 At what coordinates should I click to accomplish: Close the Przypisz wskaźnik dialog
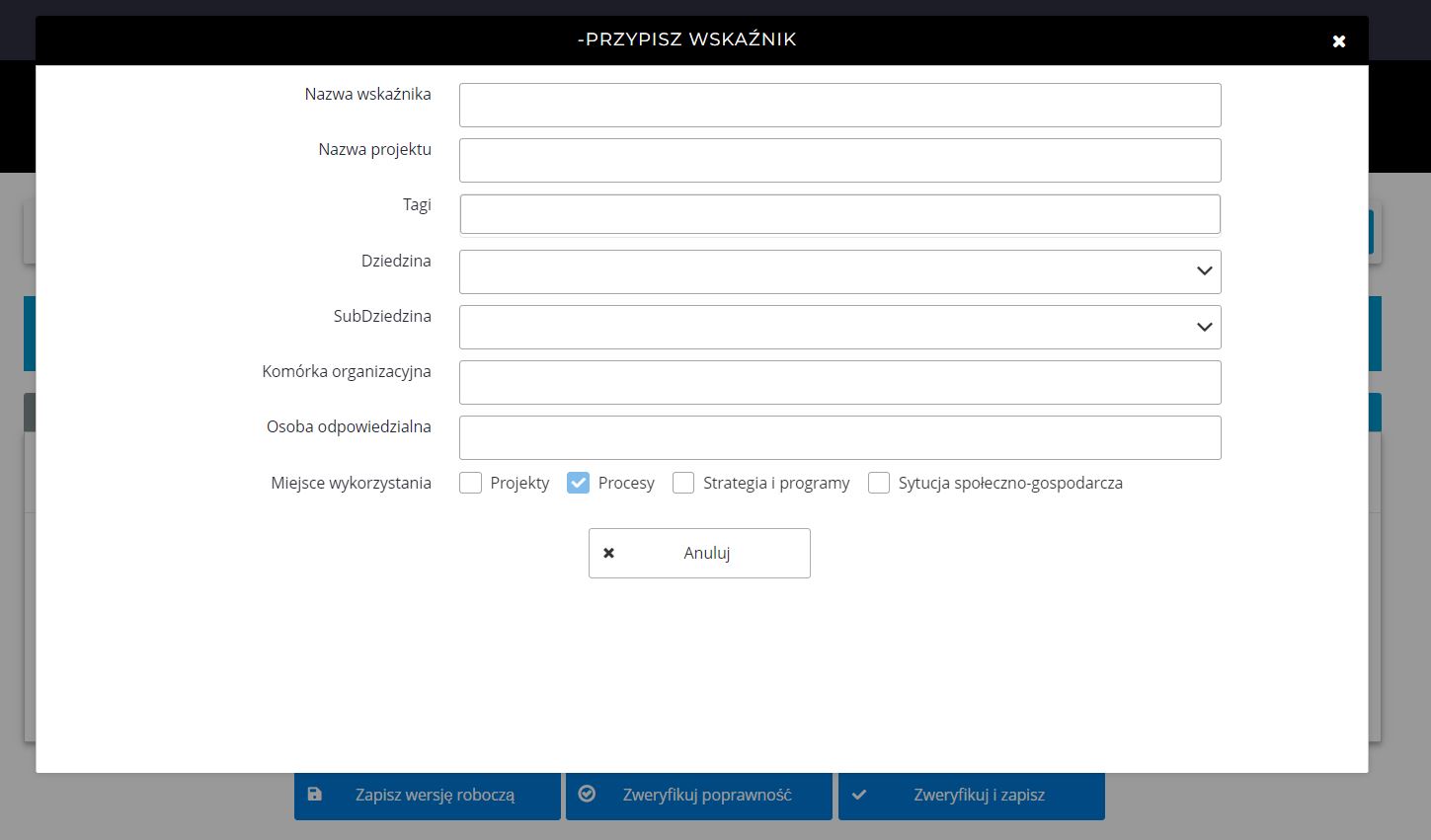tap(1338, 40)
